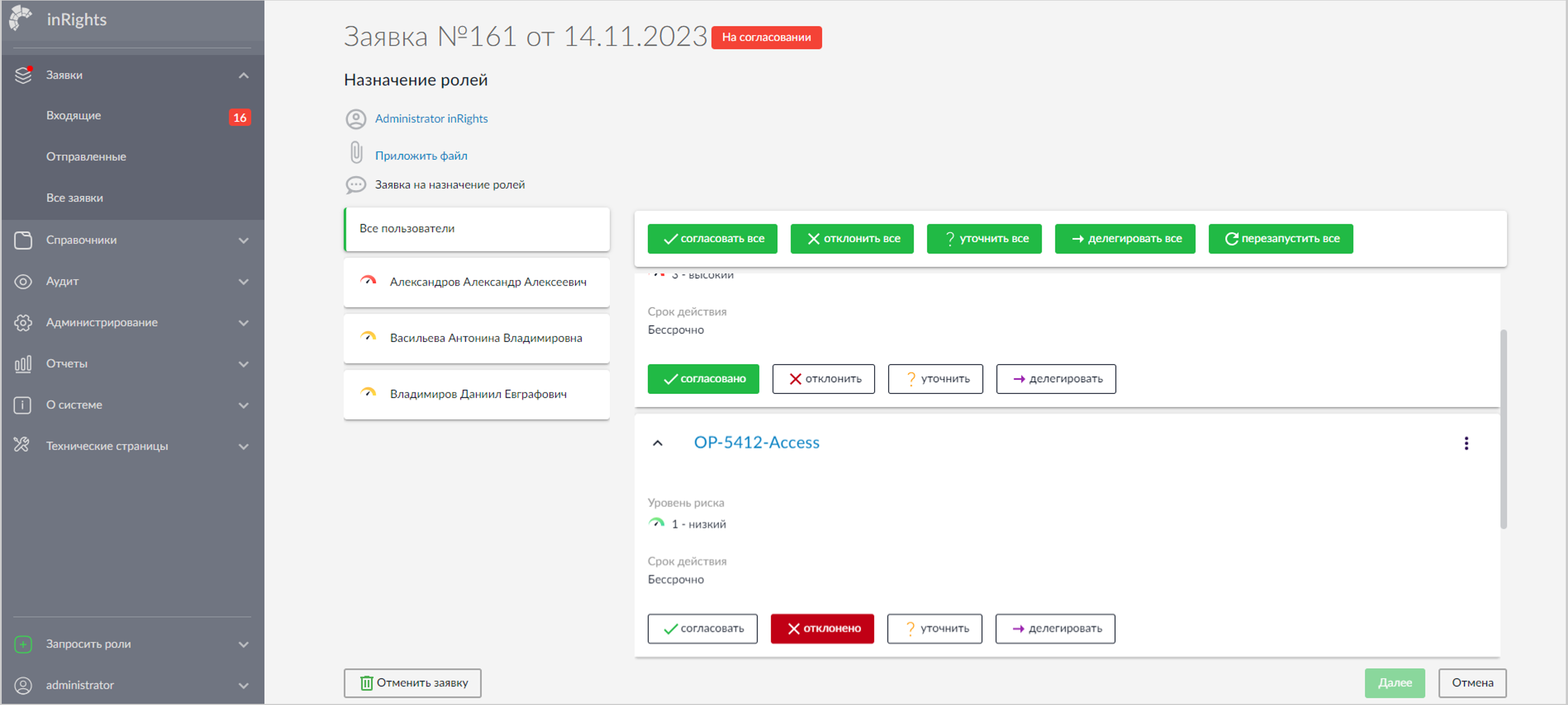Screen dimensions: 1568x705
Task: Click согласовать все button
Action: tap(712, 238)
